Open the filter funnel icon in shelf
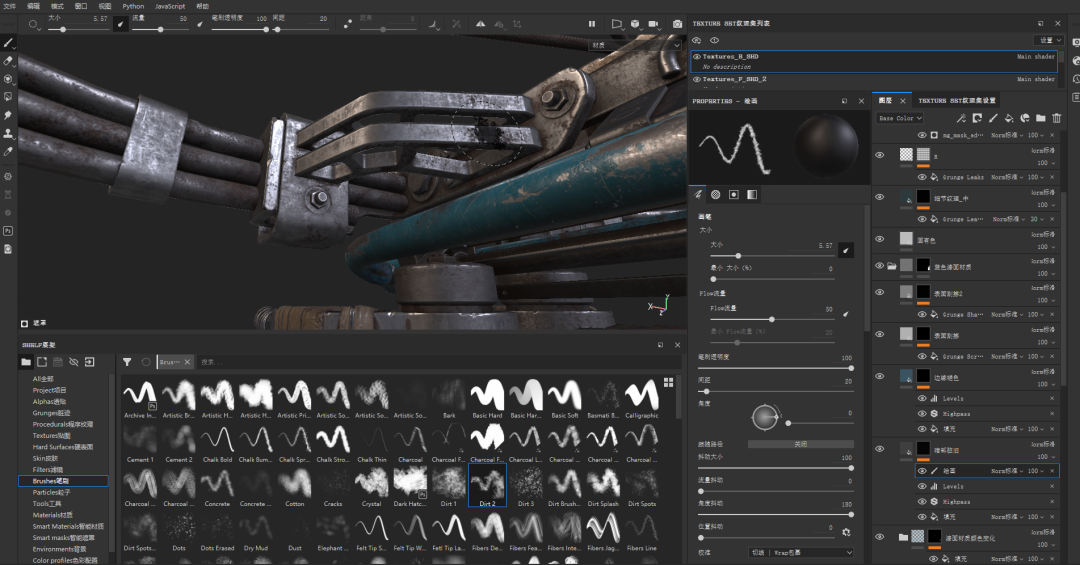This screenshot has height=565, width=1080. 127,362
